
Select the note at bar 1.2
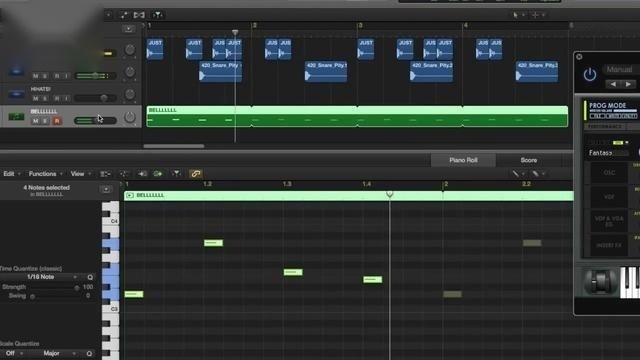click(213, 243)
